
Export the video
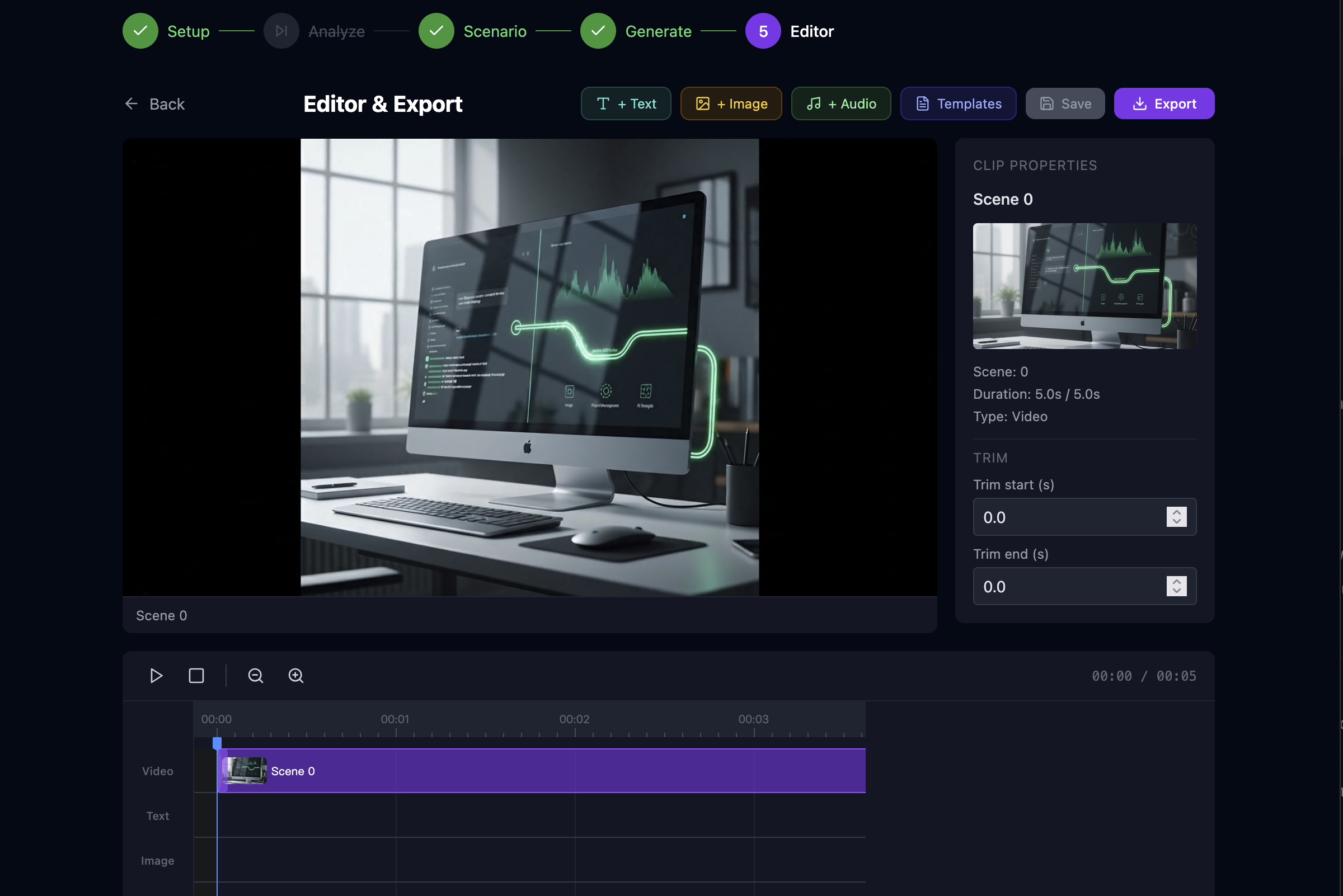(1163, 103)
